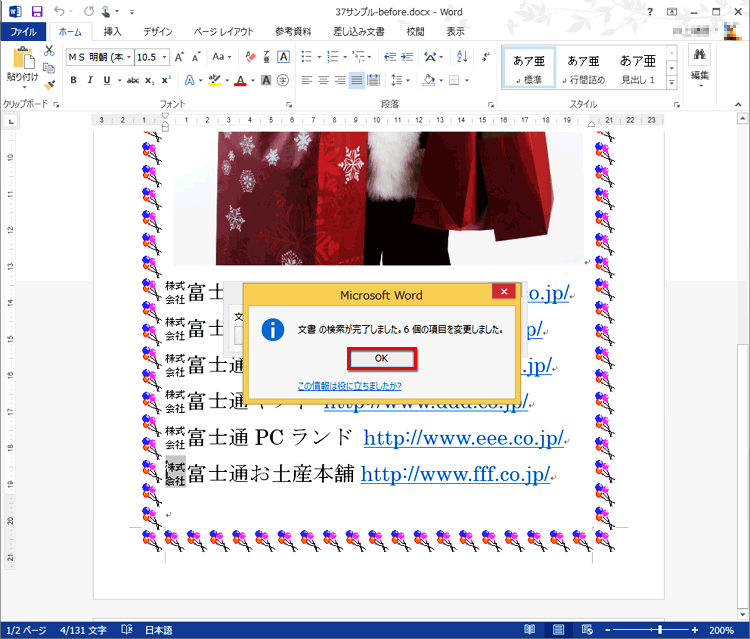The width and height of the screenshot is (750, 639).
Task: Switch to print layout view in status bar
Action: (558, 630)
